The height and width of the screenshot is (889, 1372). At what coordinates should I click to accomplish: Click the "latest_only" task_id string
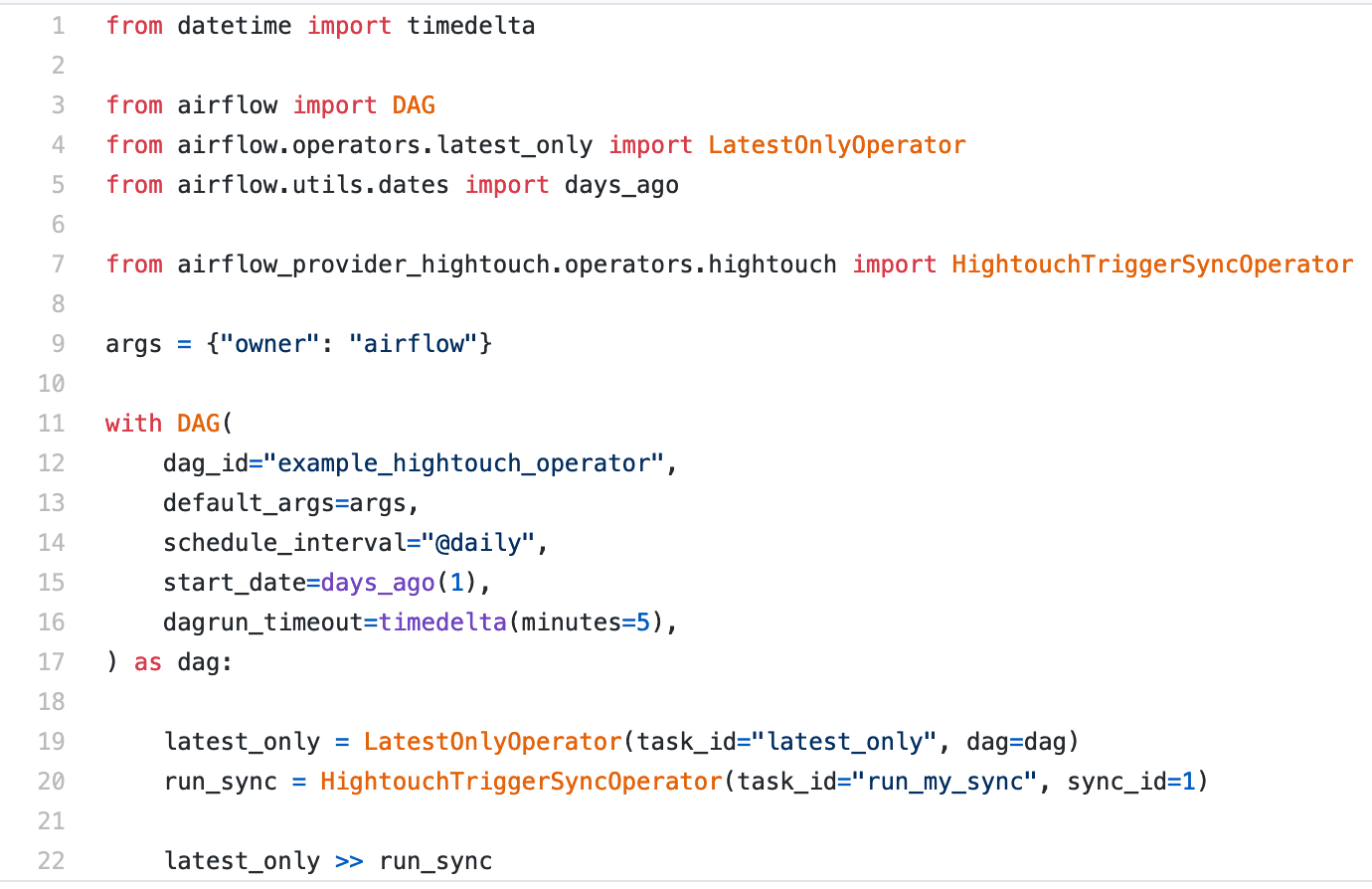pyautogui.click(x=844, y=742)
